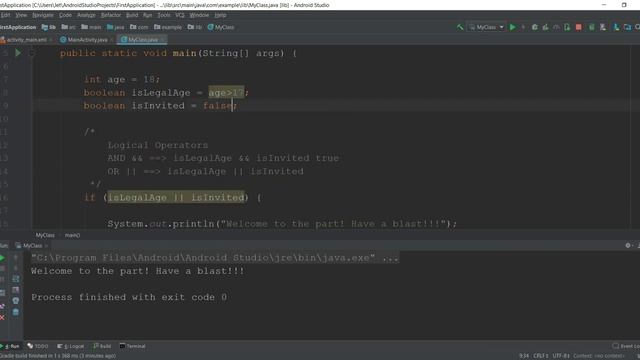Click the main breadcrumb folder
This screenshot has height=360, width=640.
click(91, 27)
